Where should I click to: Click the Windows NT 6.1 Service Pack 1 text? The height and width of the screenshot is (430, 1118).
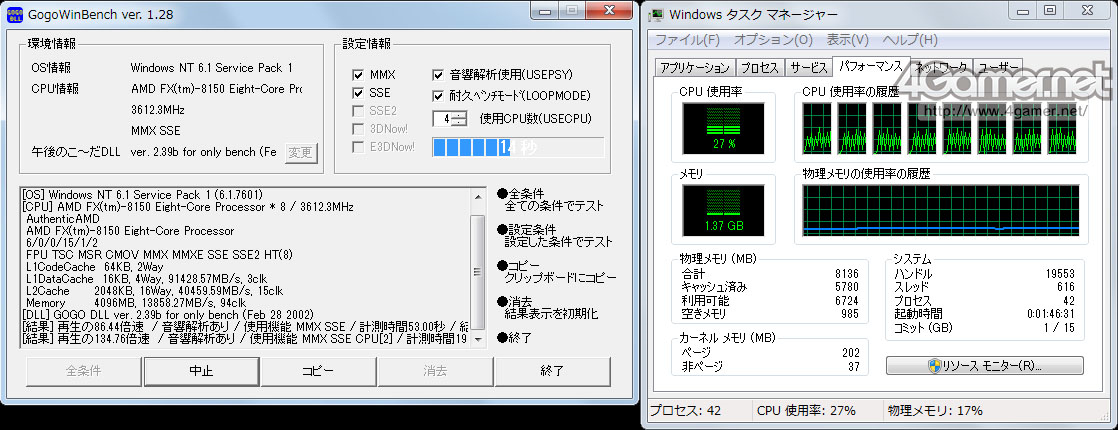pos(211,68)
